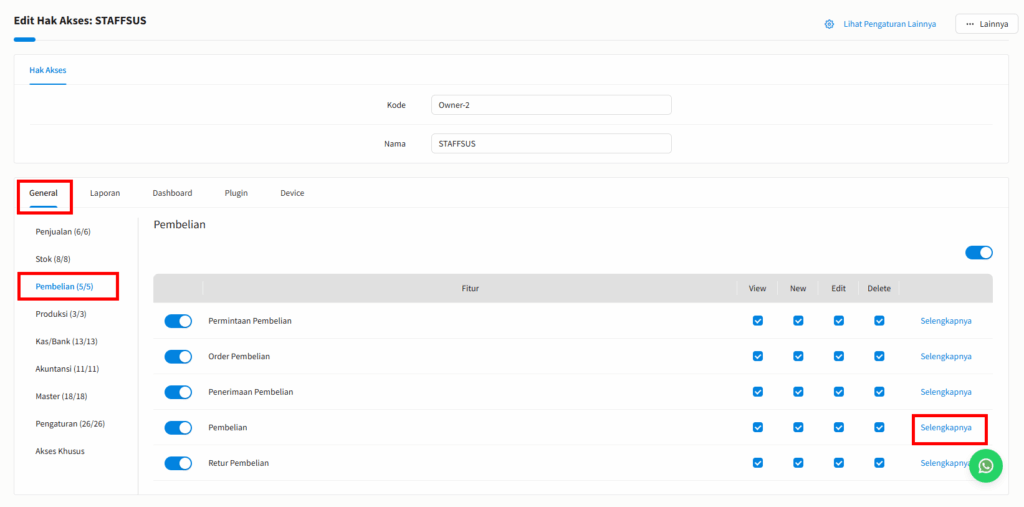The width and height of the screenshot is (1024, 507).
Task: Open the WhatsApp chat floating icon
Action: (x=986, y=465)
